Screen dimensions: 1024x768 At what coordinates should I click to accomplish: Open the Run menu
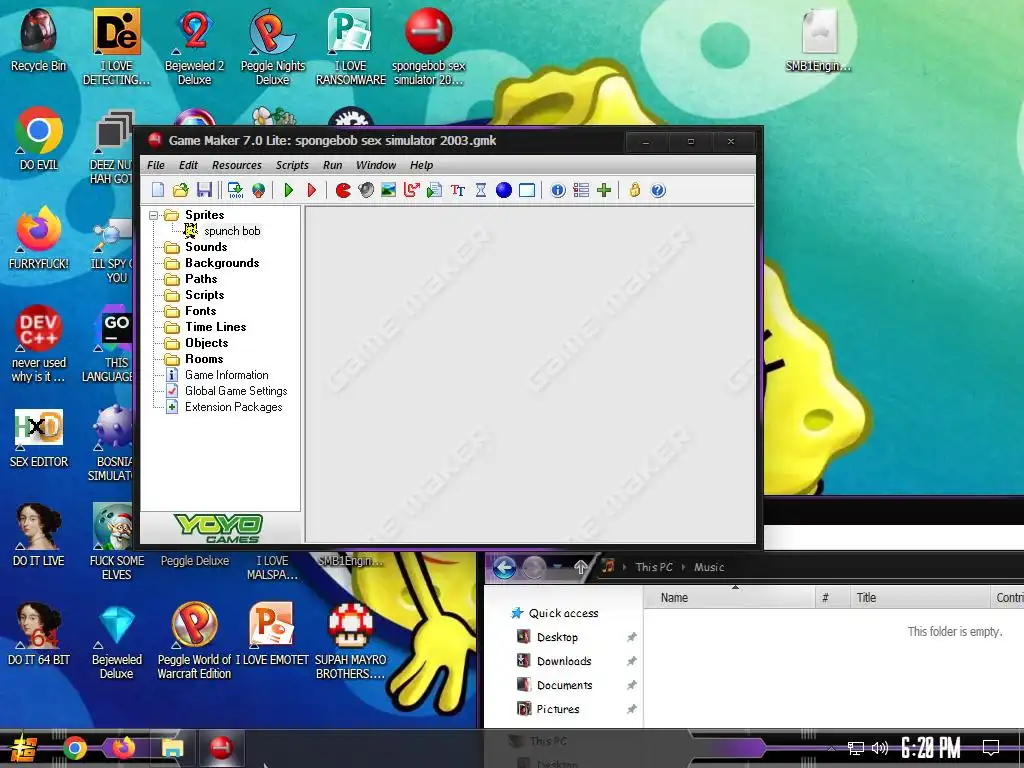(332, 165)
